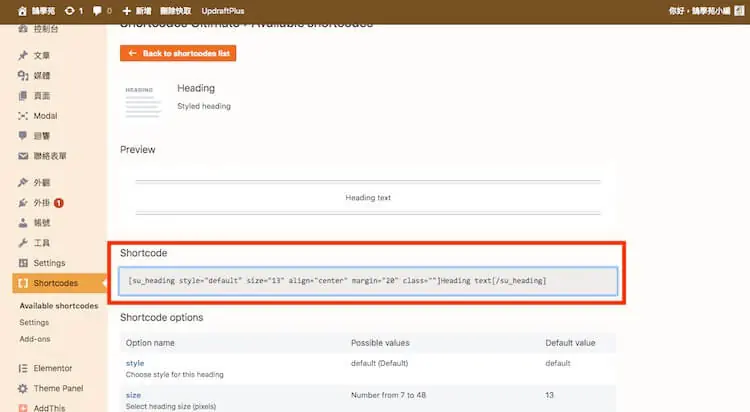Click the 'Shortcode options' section label
The image size is (750, 412).
162,318
